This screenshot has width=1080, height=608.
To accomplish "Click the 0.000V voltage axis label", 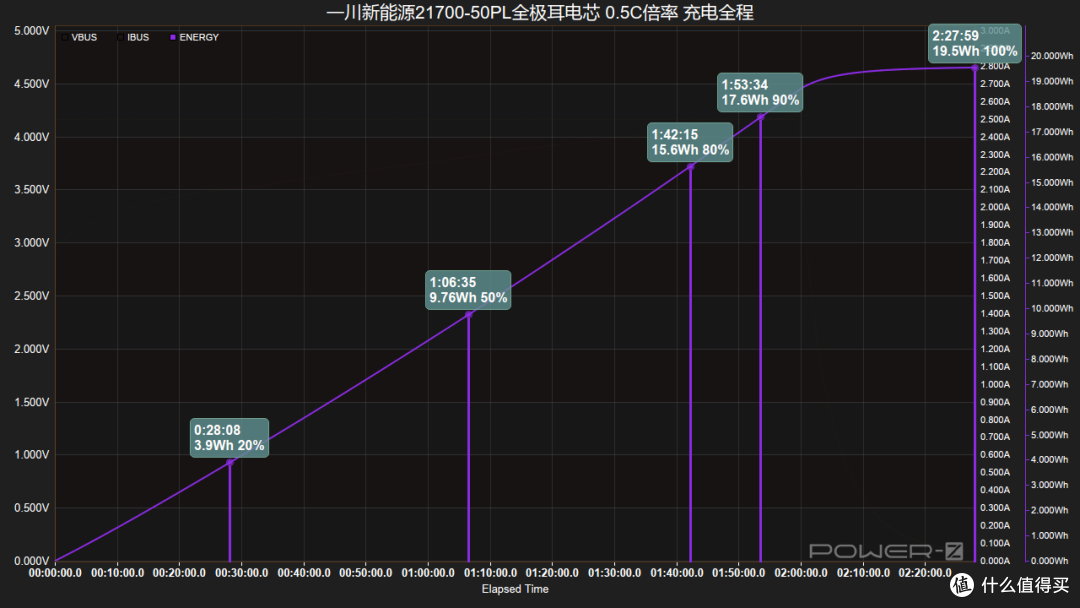I will click(32, 561).
